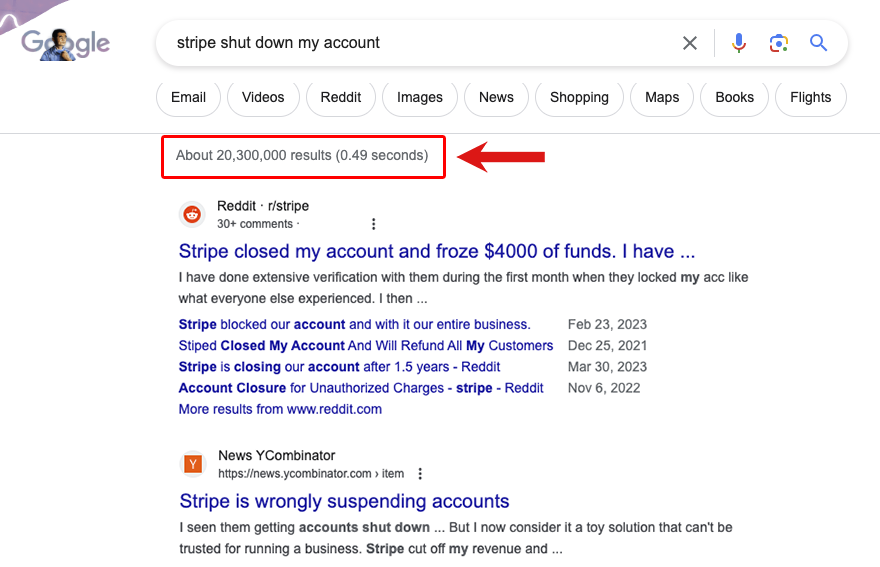Start voice search with microphone icon
This screenshot has width=880, height=567.
pyautogui.click(x=739, y=43)
